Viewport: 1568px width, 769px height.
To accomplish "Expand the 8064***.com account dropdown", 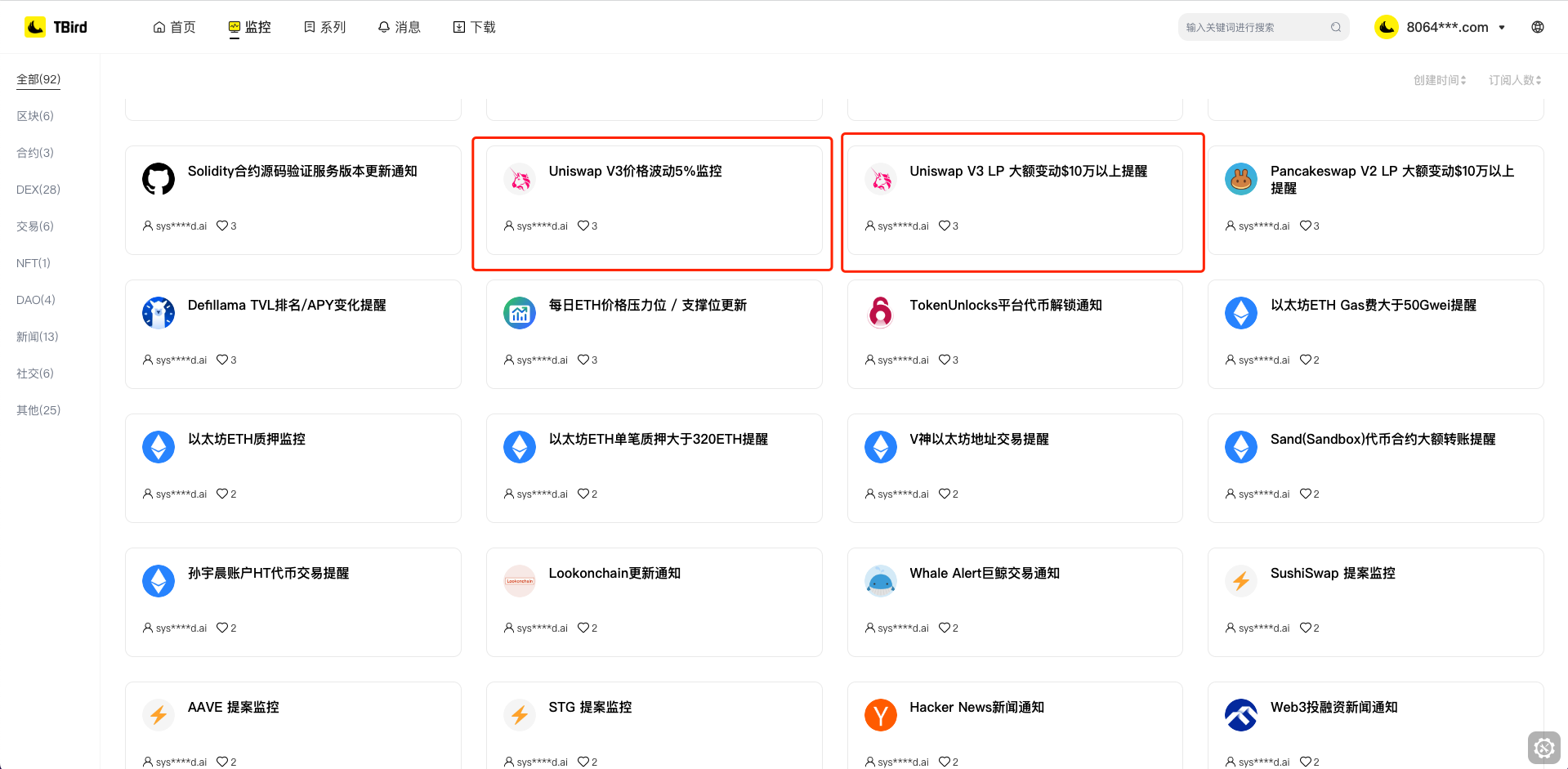I will pyautogui.click(x=1501, y=28).
